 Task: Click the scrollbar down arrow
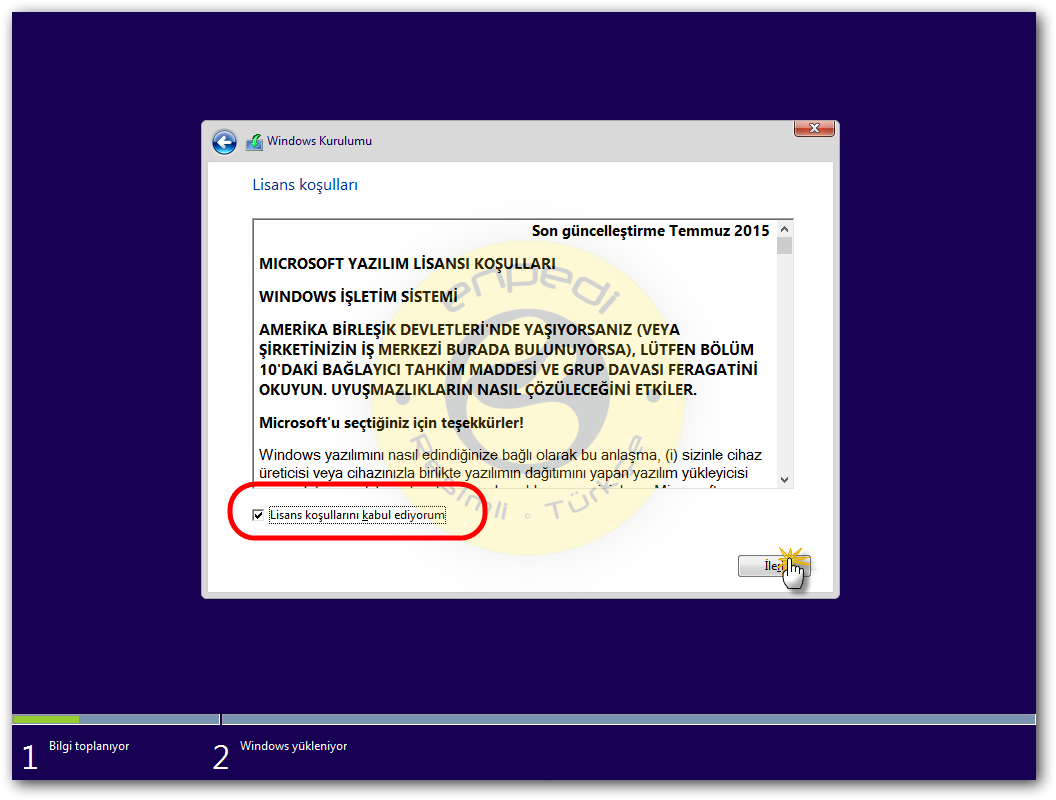(x=786, y=480)
